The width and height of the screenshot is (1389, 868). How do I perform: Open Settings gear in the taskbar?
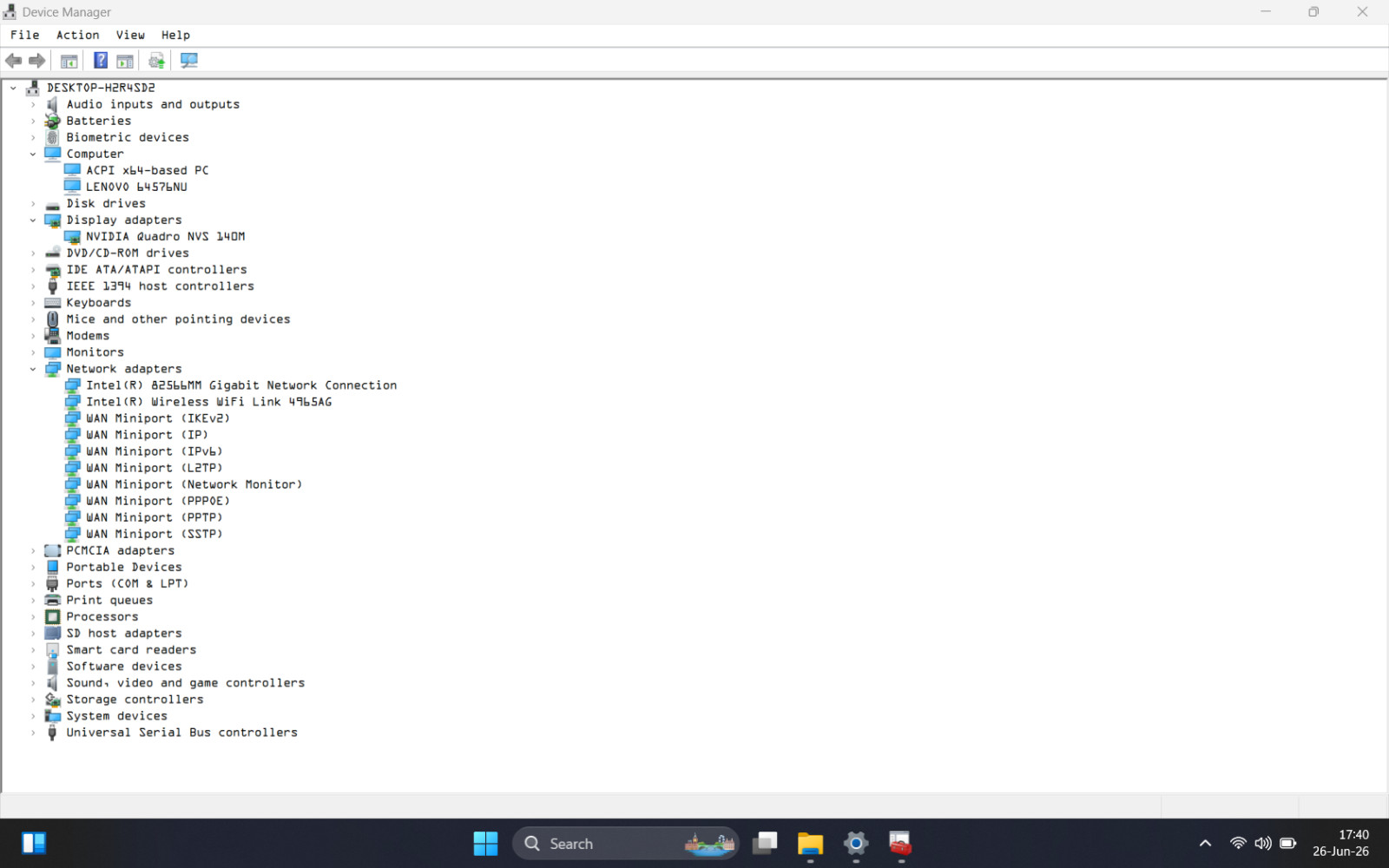(x=856, y=844)
